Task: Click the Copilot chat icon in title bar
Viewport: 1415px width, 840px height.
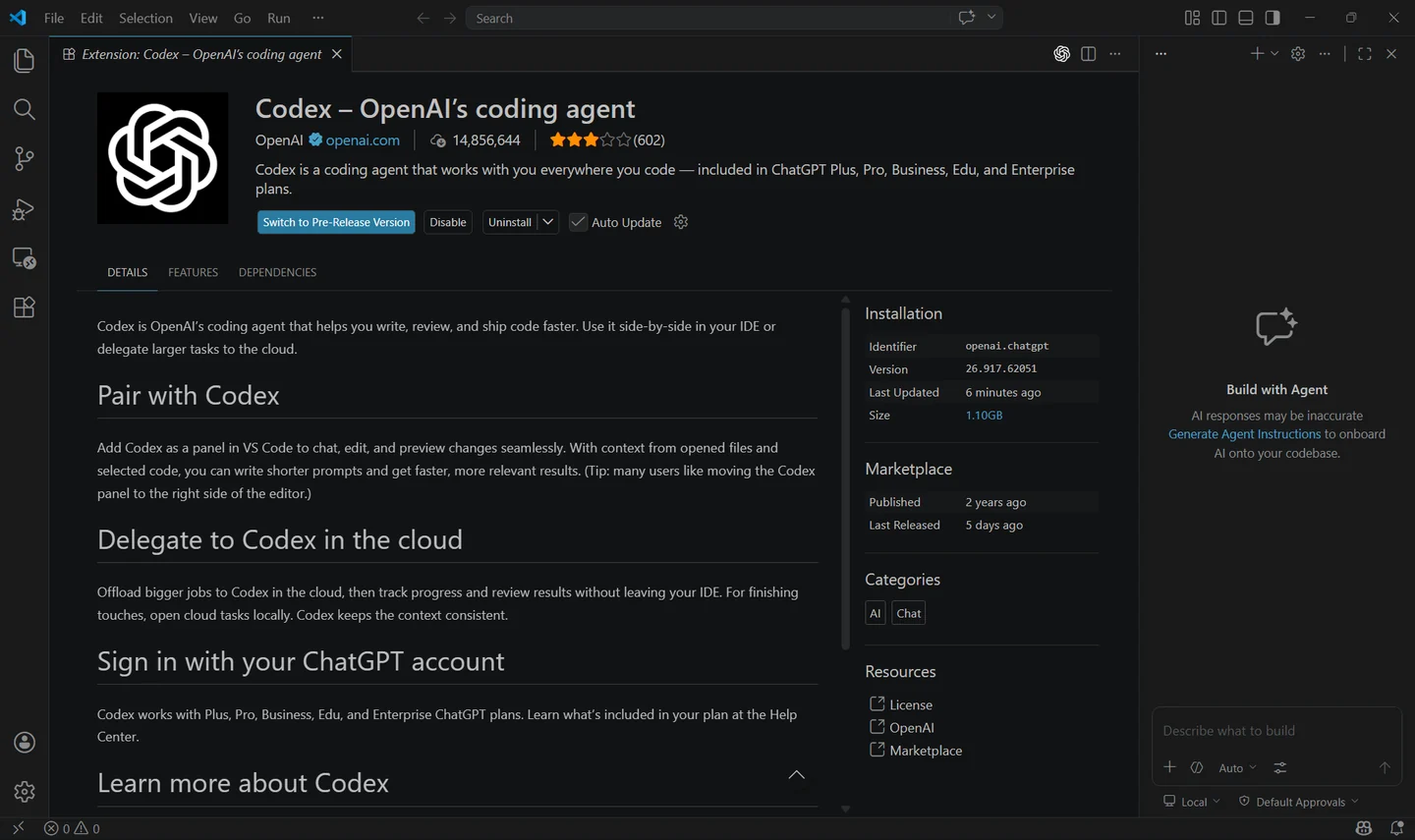Action: point(967,18)
